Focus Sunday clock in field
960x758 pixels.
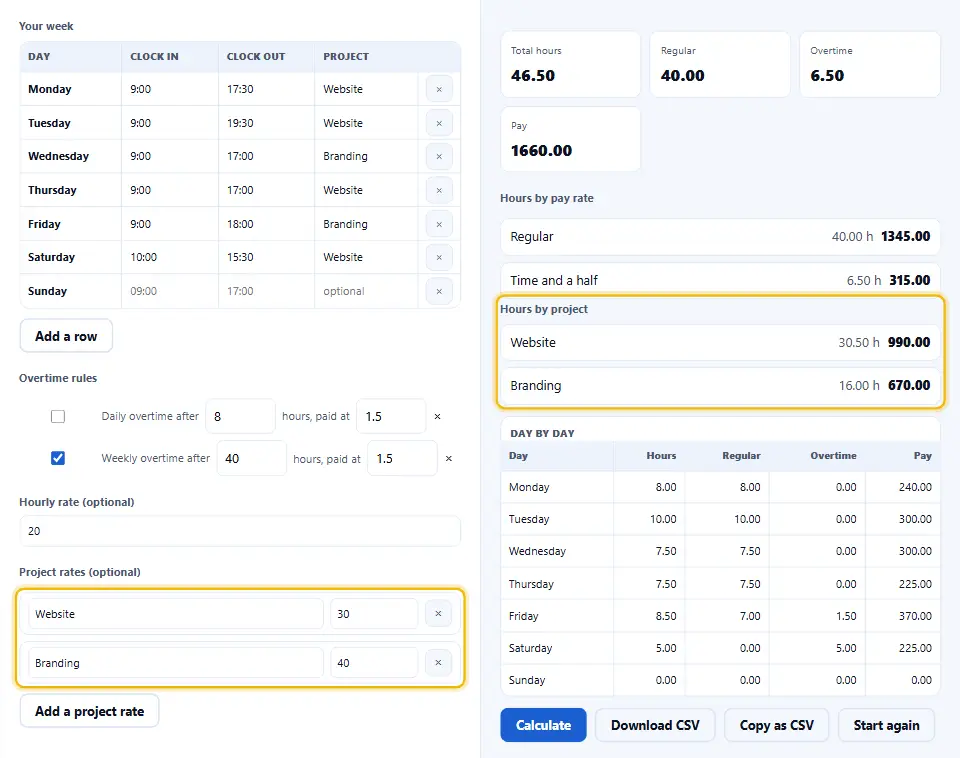(x=170, y=291)
